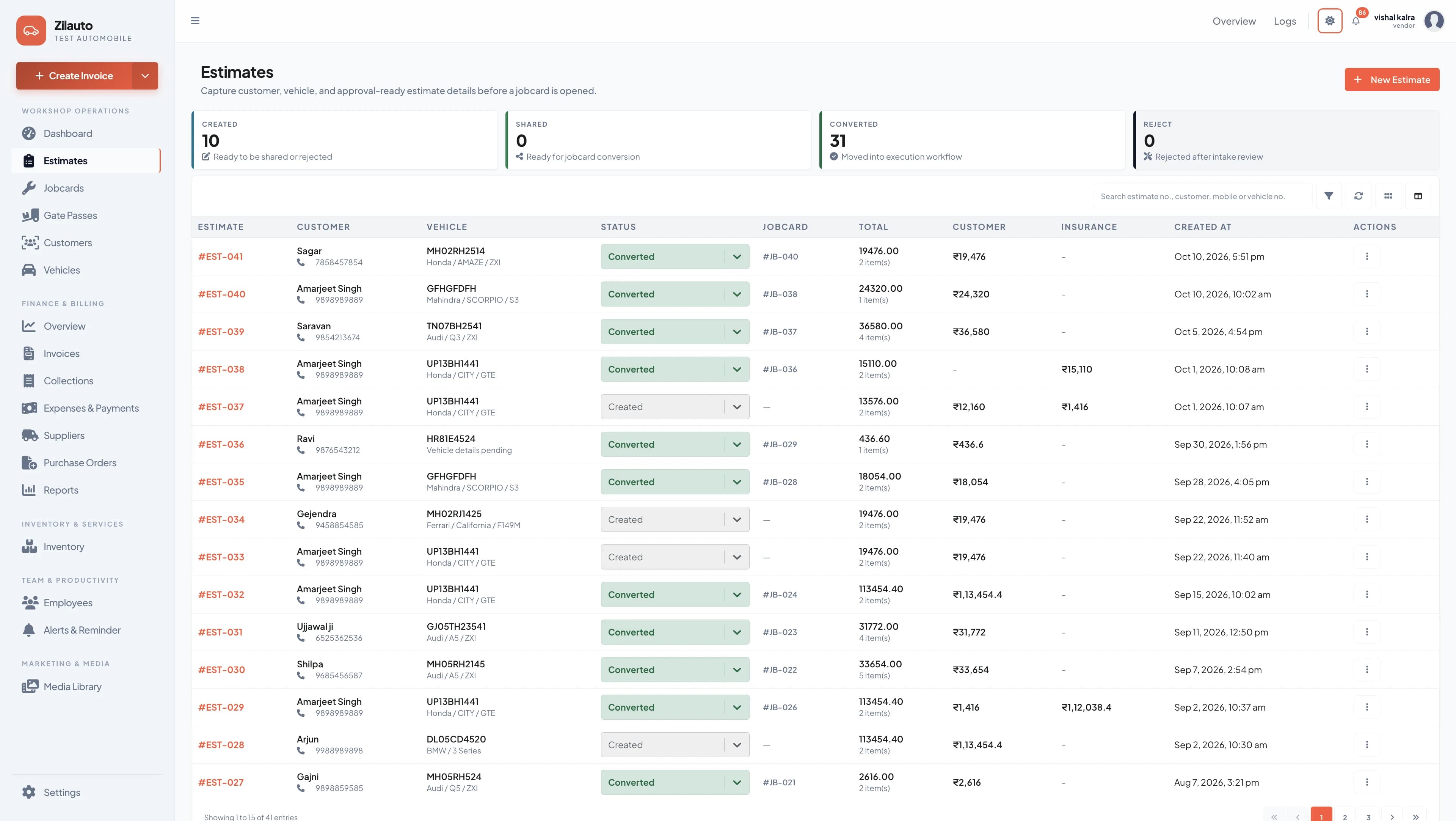Click the refresh table icon

coord(1358,196)
